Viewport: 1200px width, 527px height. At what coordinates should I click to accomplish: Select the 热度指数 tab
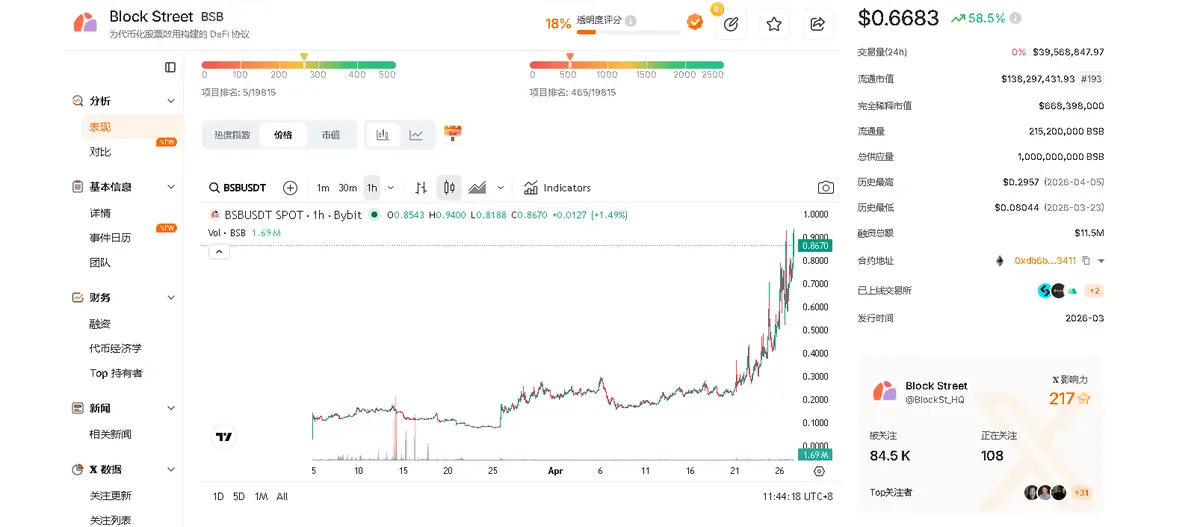point(232,135)
